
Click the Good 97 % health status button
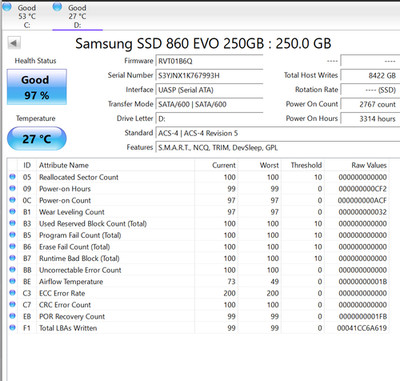pyautogui.click(x=37, y=87)
